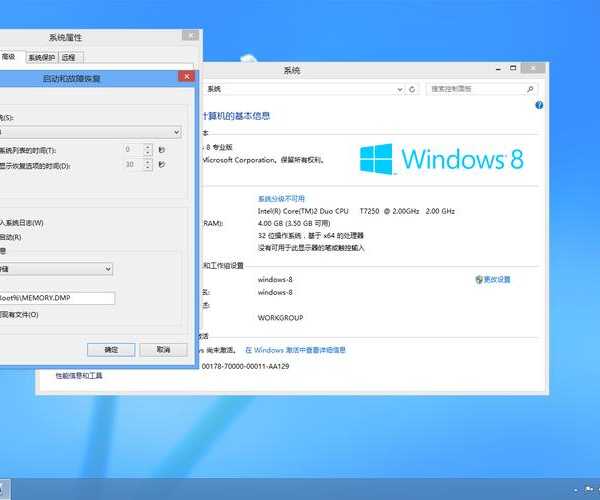Click the 计算机的基本信息 heading
The height and width of the screenshot is (500, 600).
click(236, 116)
